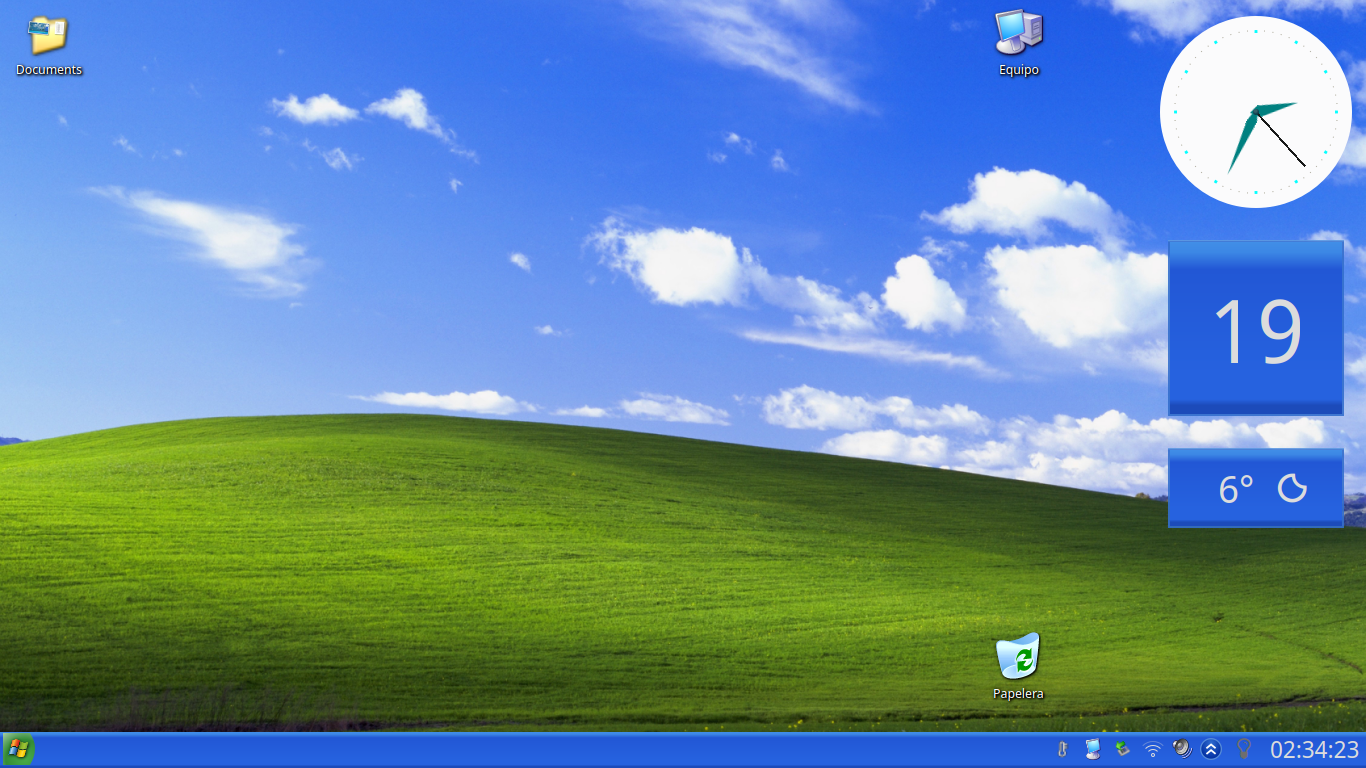The height and width of the screenshot is (768, 1366).
Task: Click the Papelera label text
Action: click(x=1018, y=694)
